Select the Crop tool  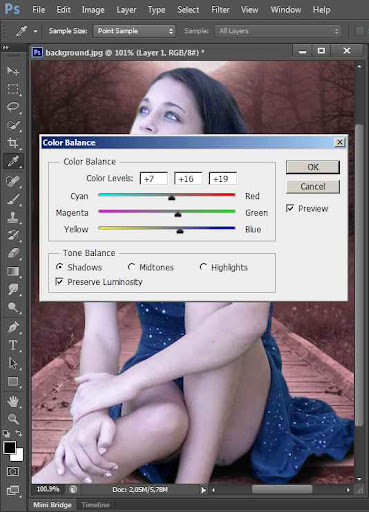tap(13, 143)
